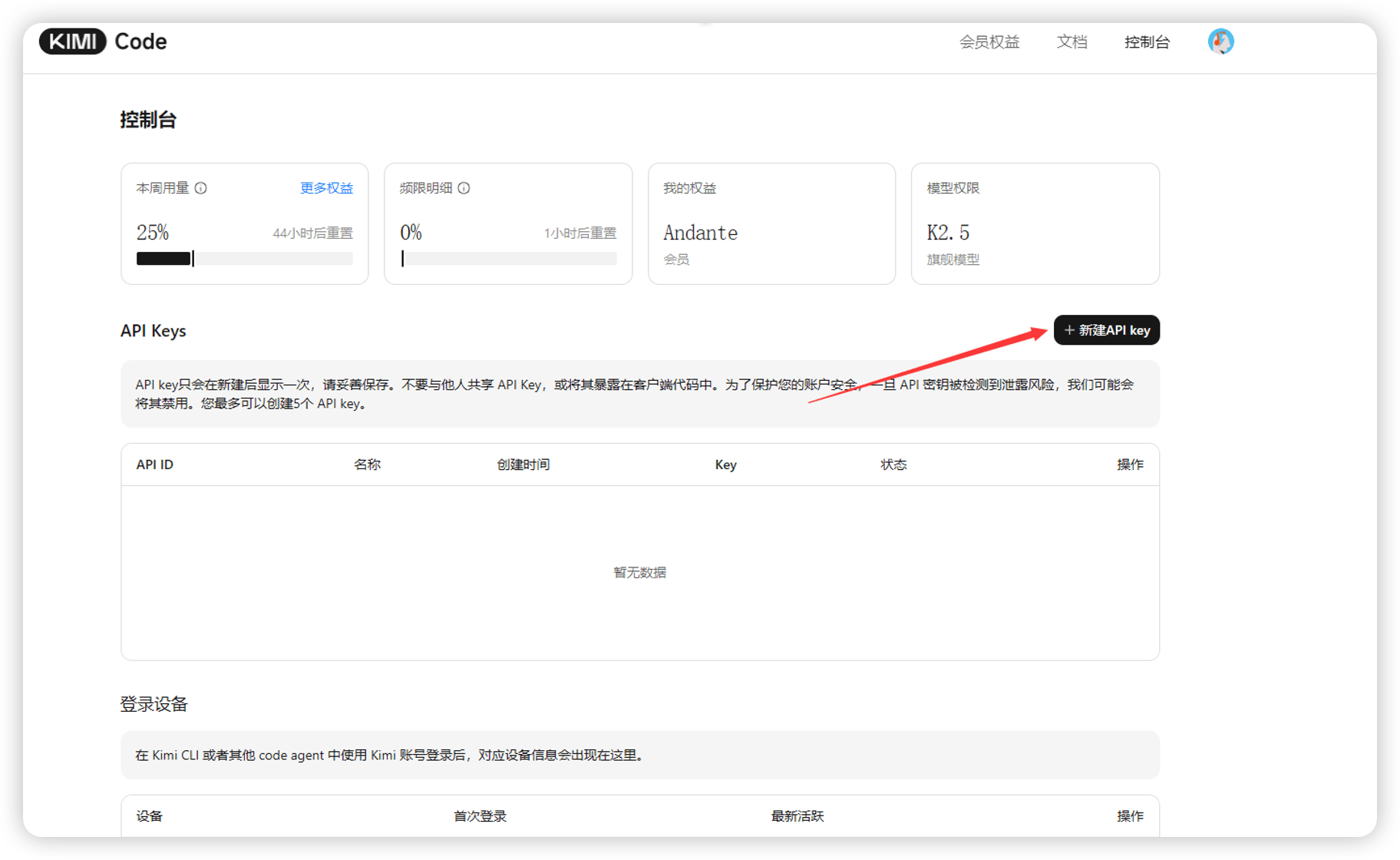Create a new key with 新建API key button
This screenshot has height=860, width=1400.
tap(1106, 330)
